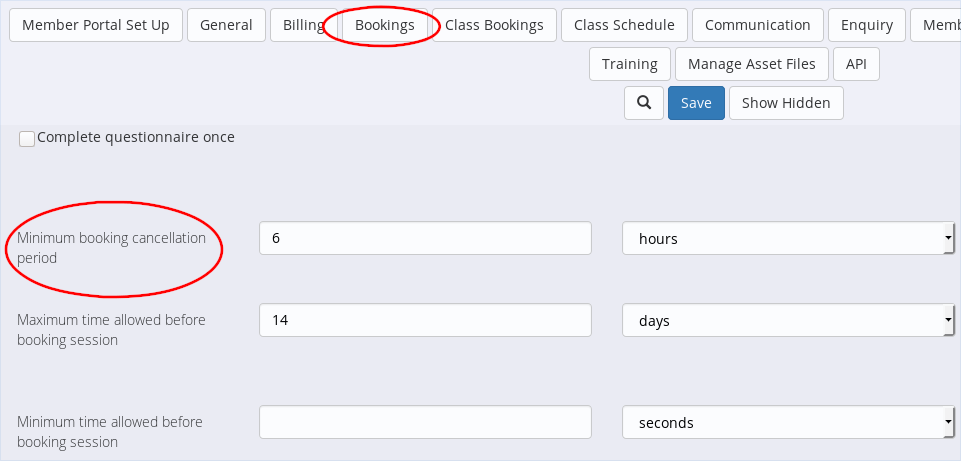
Task: Click the Show Hidden button
Action: (786, 103)
